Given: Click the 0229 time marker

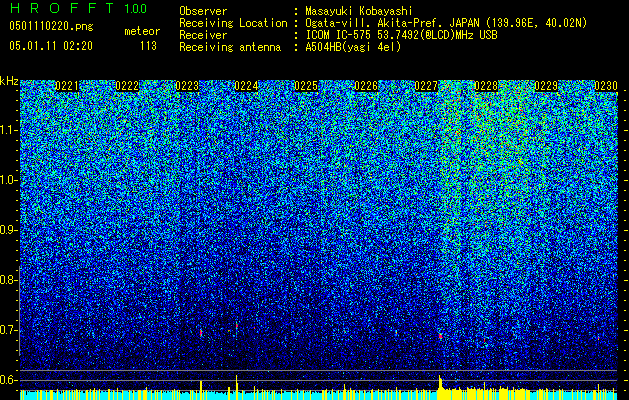Looking at the screenshot, I should [x=546, y=86].
